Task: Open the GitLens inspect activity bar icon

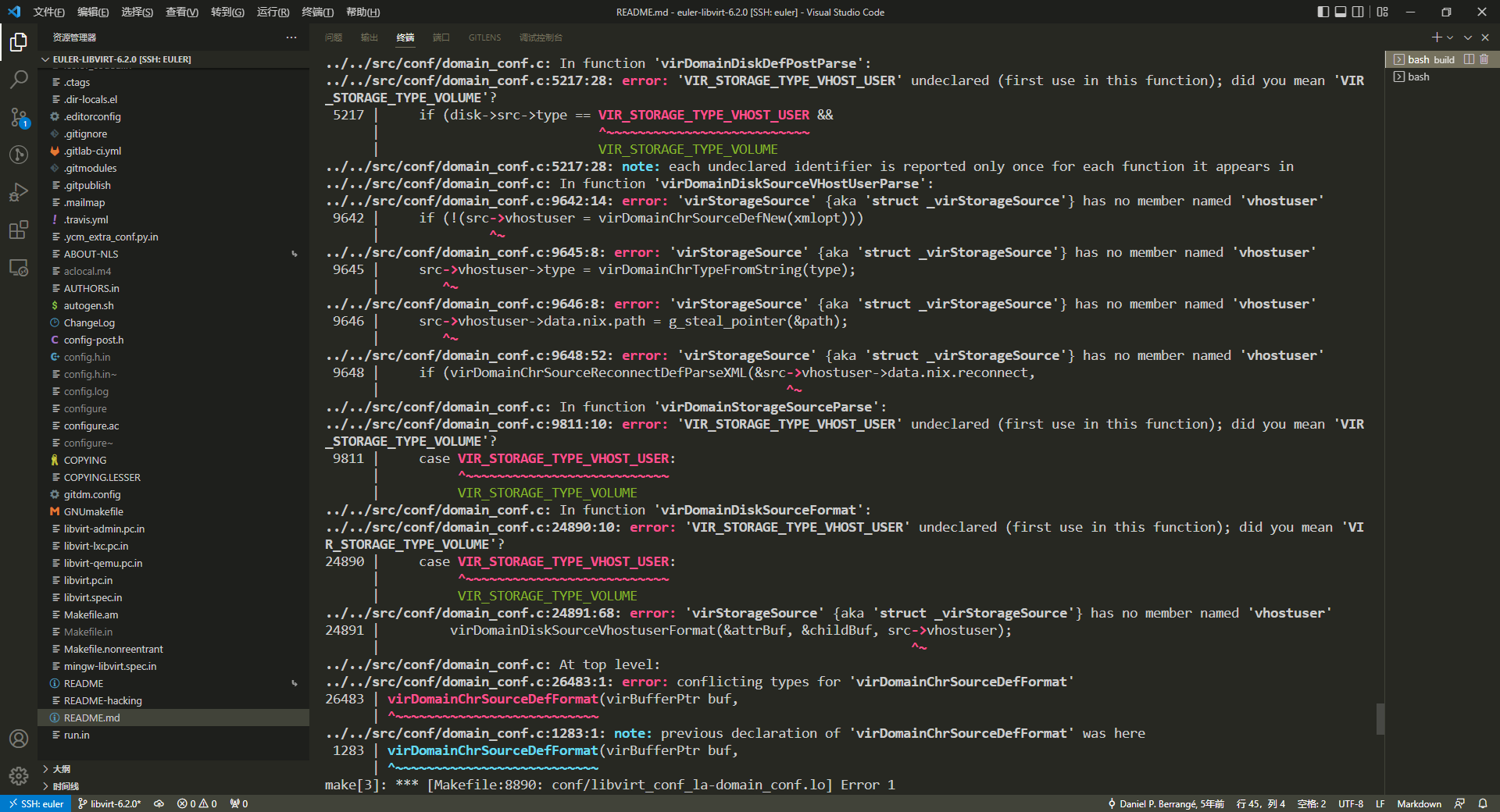Action: click(x=19, y=154)
